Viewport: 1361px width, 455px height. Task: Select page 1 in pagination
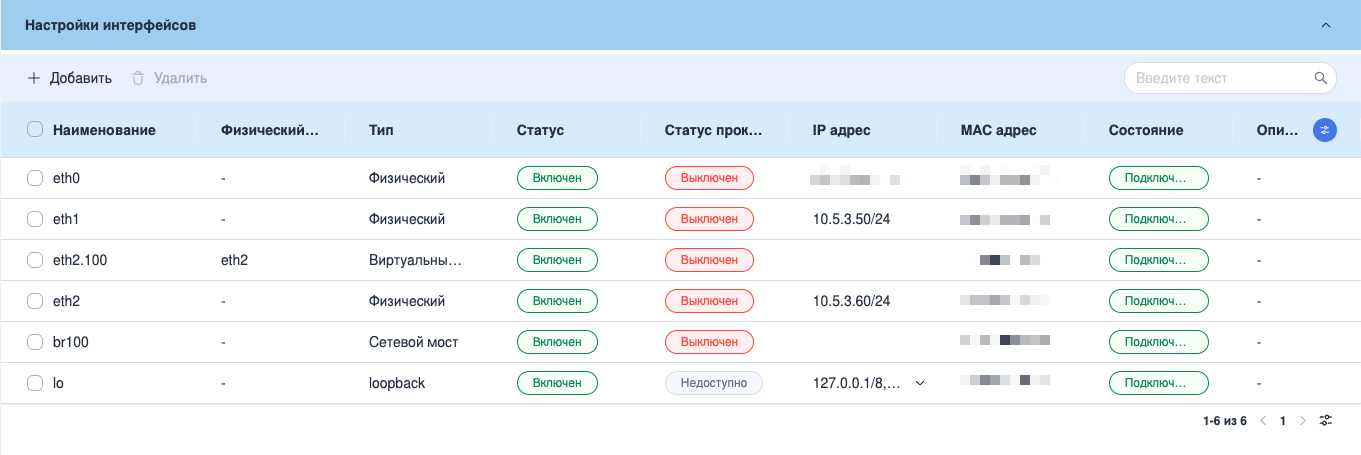(x=1282, y=421)
